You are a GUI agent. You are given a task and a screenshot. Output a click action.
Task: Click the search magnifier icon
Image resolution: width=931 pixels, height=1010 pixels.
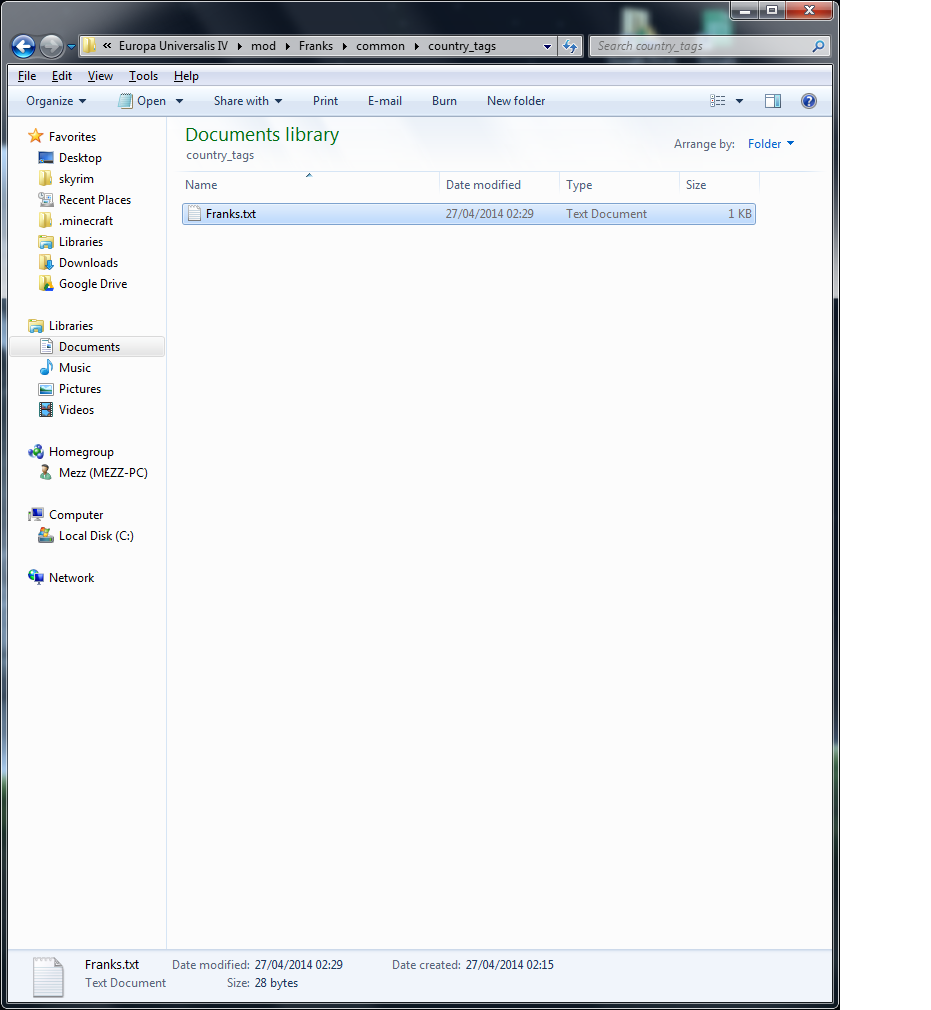pyautogui.click(x=818, y=46)
